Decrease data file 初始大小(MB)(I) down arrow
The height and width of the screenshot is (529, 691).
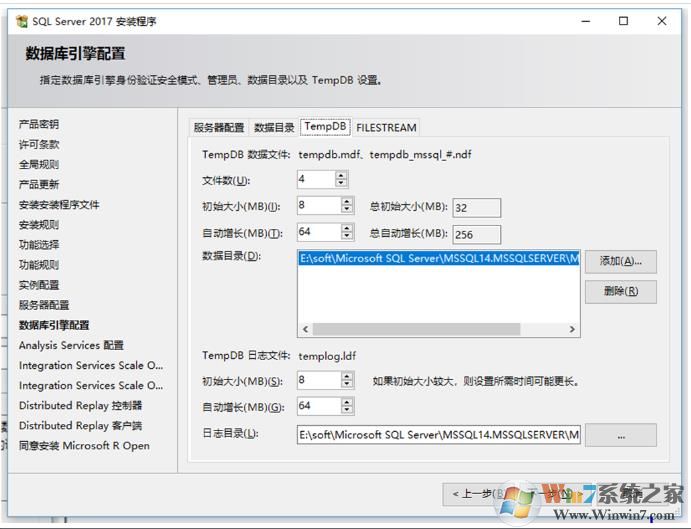coord(347,209)
